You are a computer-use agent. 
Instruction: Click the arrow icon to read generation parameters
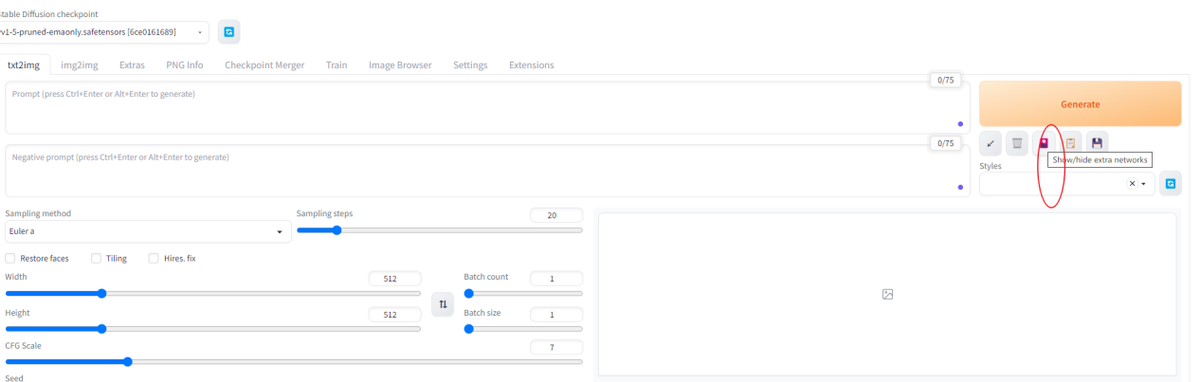990,144
